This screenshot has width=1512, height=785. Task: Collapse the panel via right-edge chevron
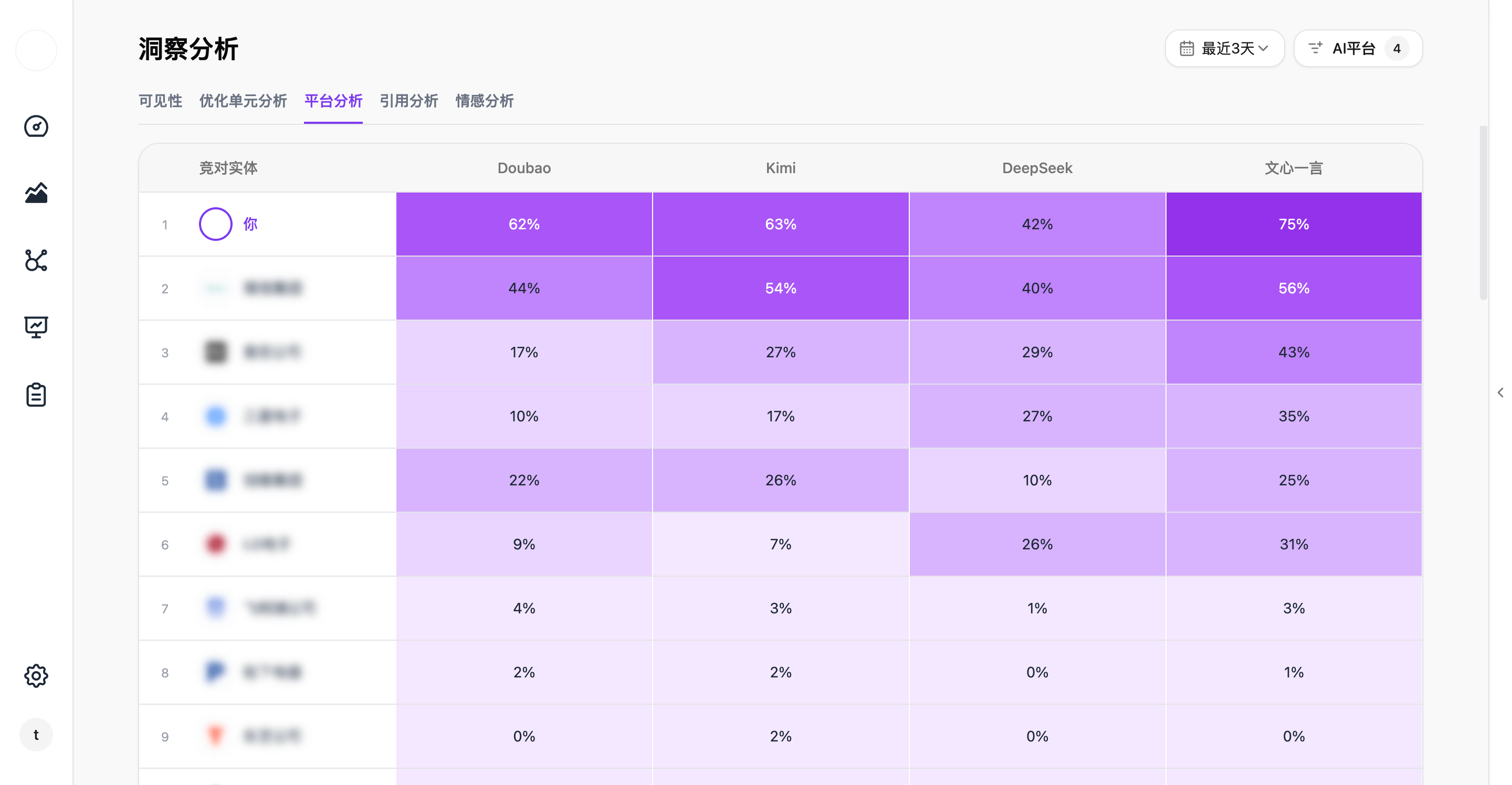tap(1501, 391)
